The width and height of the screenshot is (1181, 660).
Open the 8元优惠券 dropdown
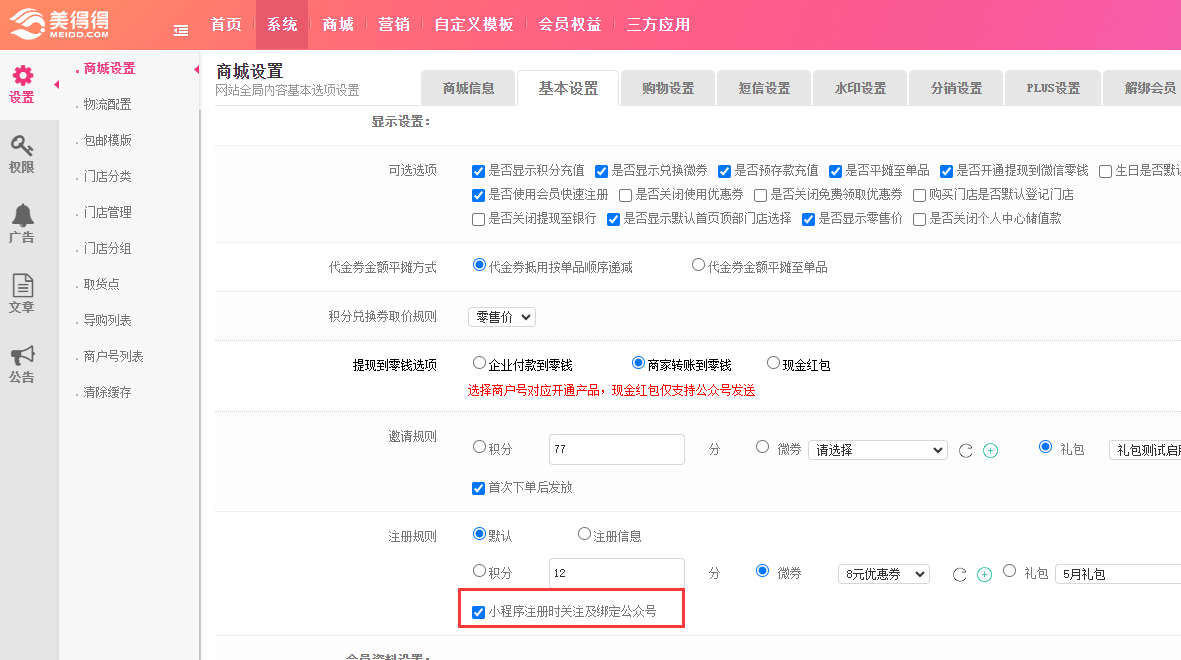883,574
